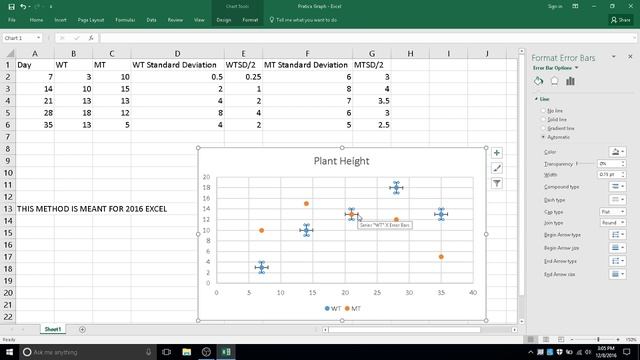640x360 pixels.
Task: Open the task pane options arrow
Action: (x=613, y=57)
